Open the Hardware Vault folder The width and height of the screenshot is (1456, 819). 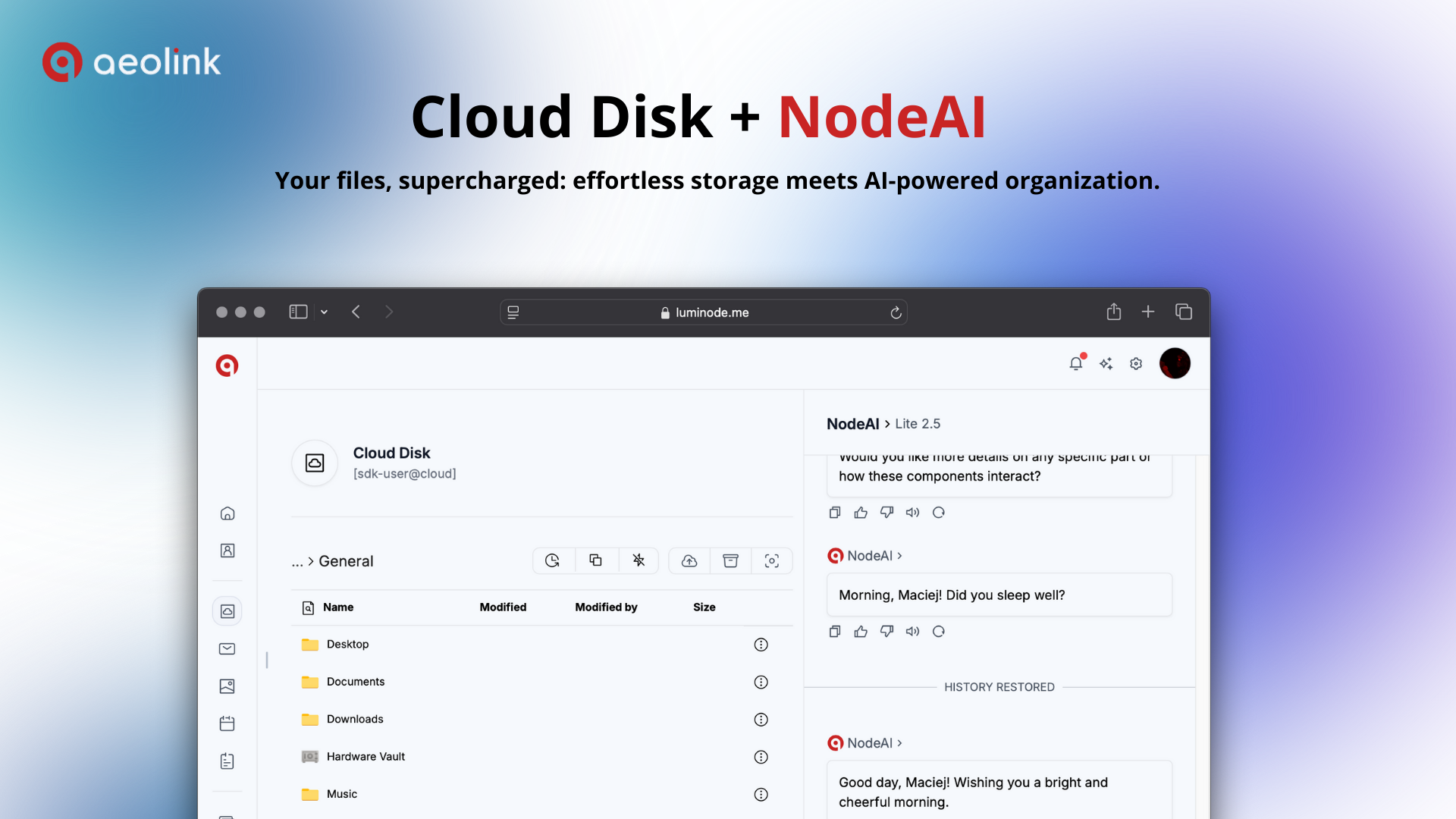point(366,757)
